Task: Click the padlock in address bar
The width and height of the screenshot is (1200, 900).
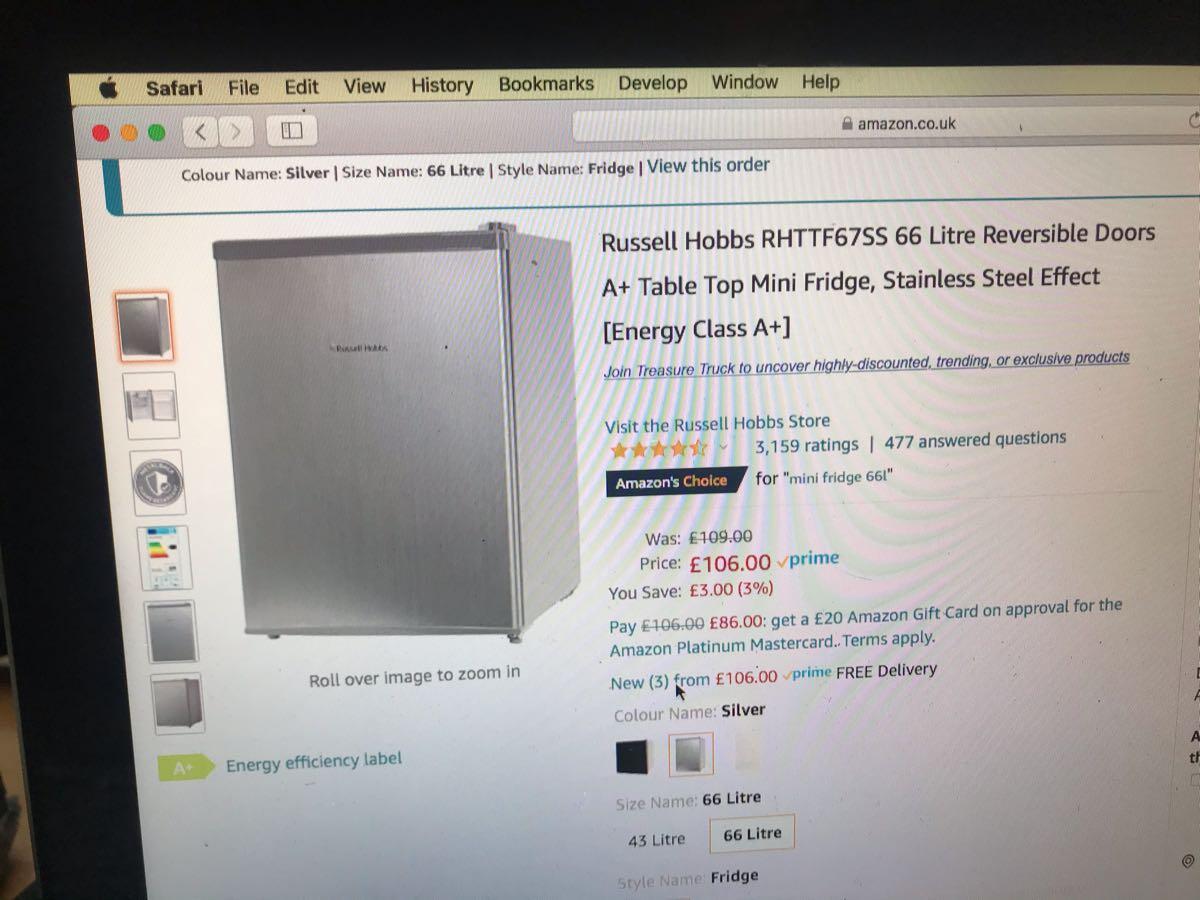Action: coord(847,125)
